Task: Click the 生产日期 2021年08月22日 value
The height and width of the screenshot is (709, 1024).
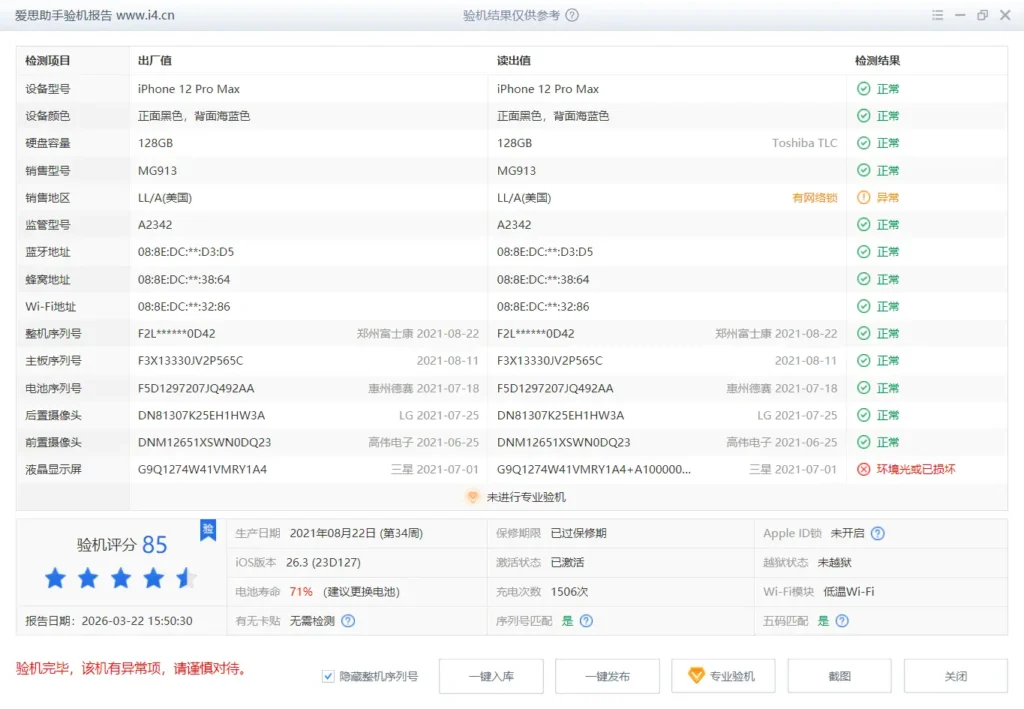Action: pyautogui.click(x=357, y=533)
